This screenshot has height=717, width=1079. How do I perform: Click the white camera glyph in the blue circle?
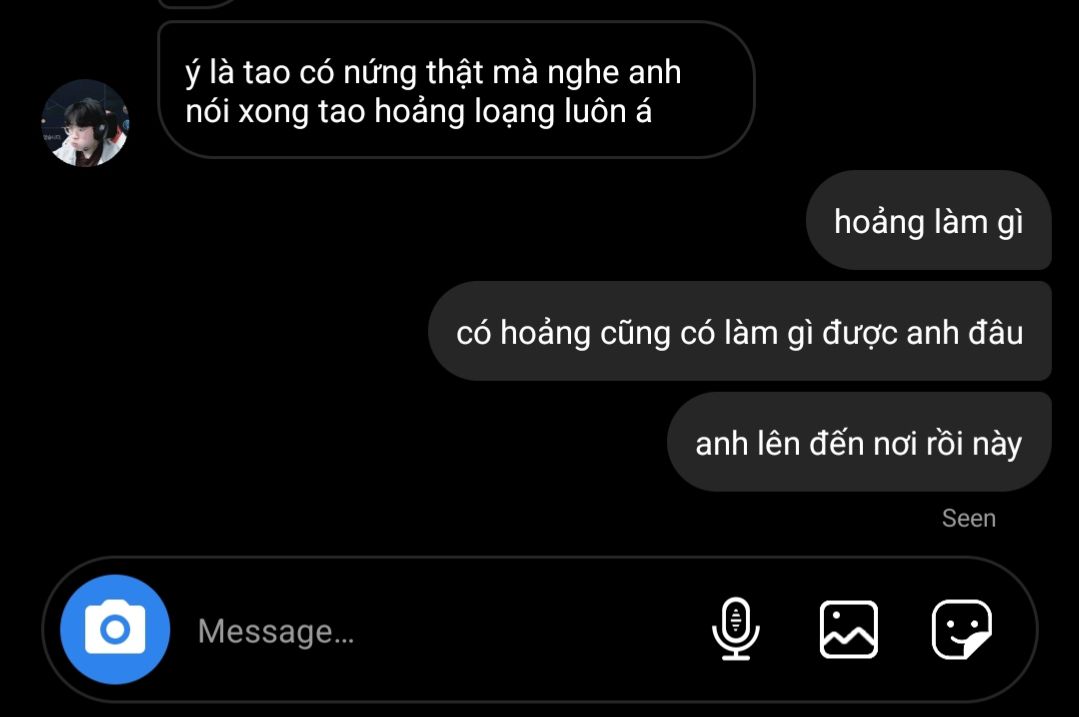[115, 627]
